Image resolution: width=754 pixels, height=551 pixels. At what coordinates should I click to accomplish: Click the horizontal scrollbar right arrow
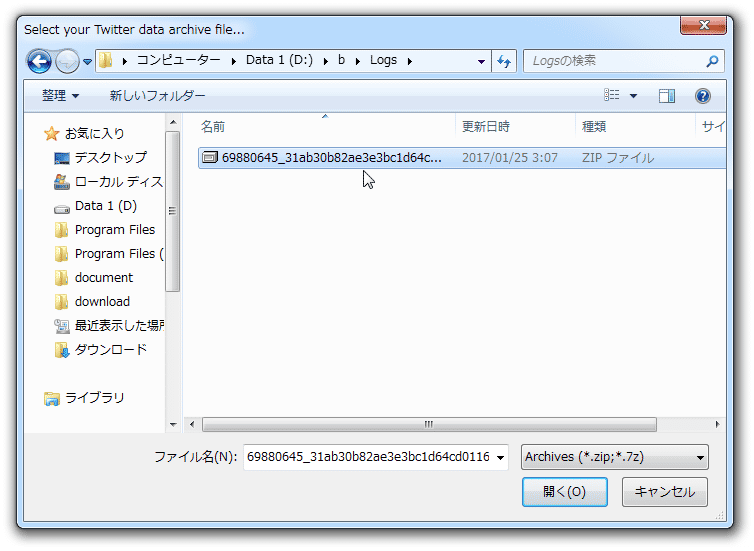pyautogui.click(x=717, y=425)
